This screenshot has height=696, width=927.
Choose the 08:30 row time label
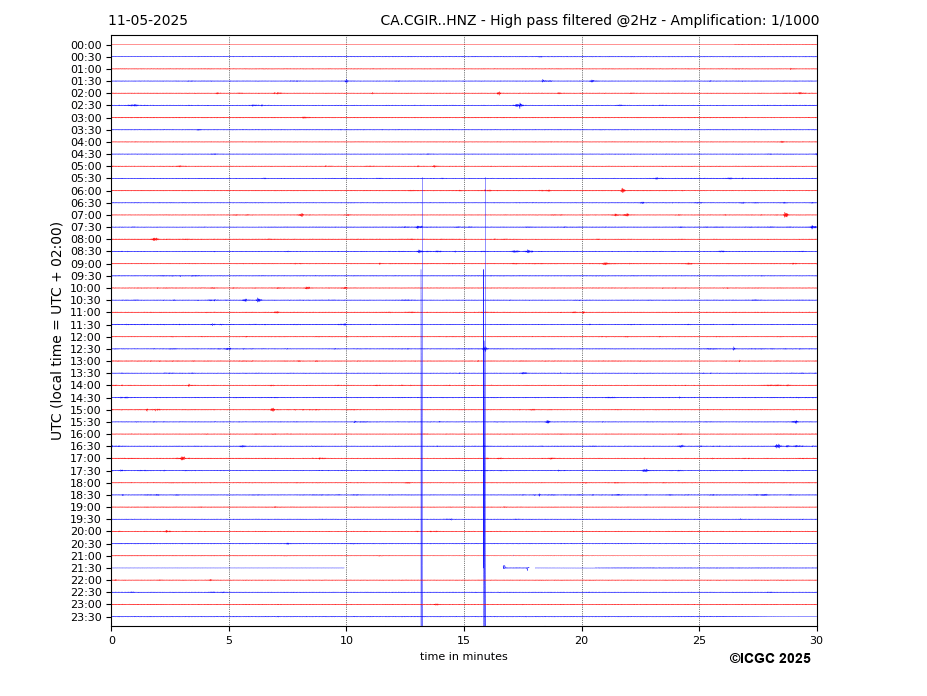pyautogui.click(x=86, y=252)
